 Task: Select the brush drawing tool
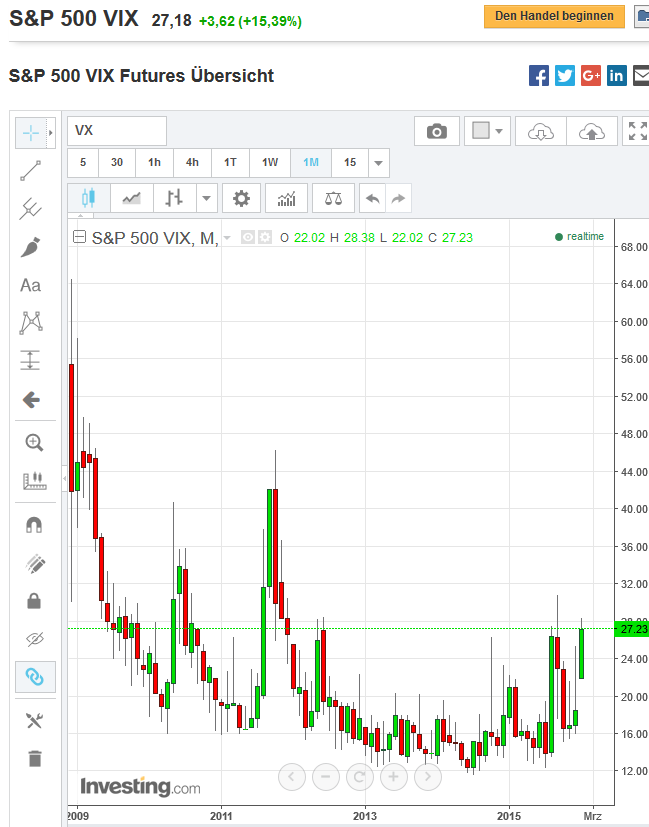coord(31,247)
